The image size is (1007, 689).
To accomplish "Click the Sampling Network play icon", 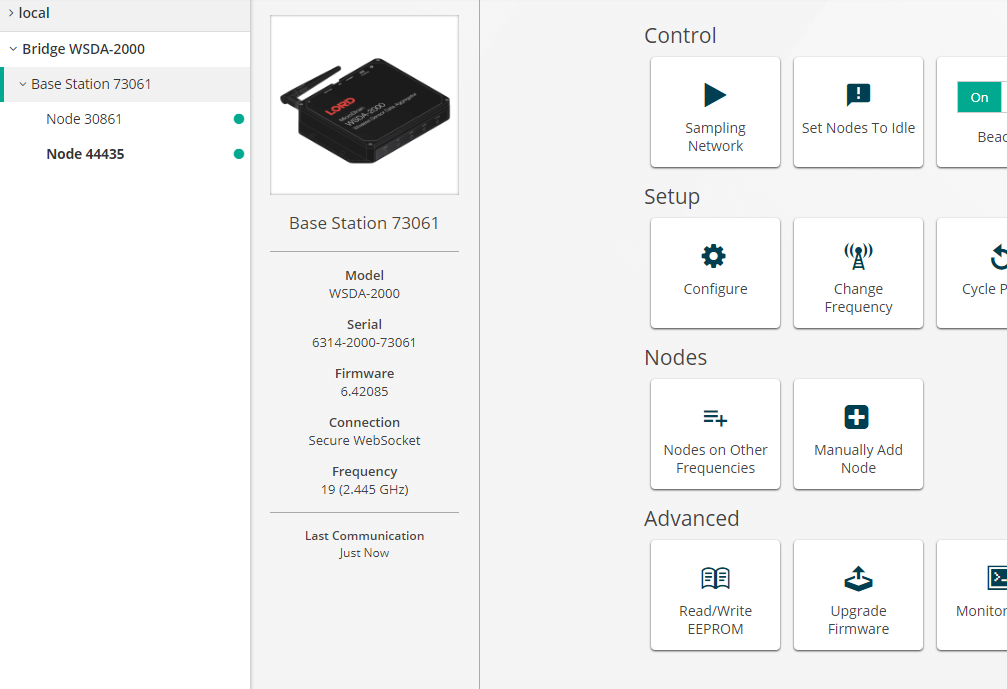I will [715, 95].
